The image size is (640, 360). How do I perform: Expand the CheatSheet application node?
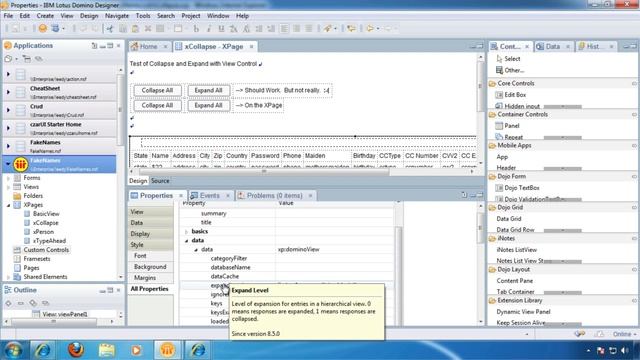pyautogui.click(x=8, y=92)
